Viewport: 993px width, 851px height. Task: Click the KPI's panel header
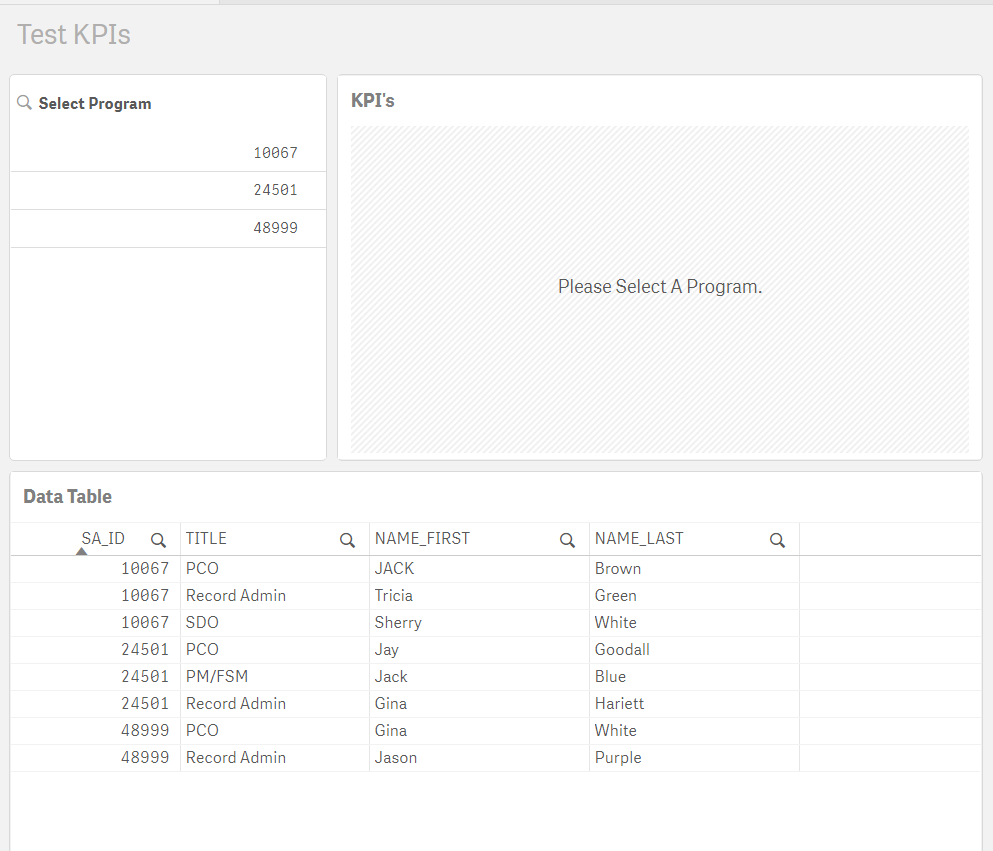(372, 100)
